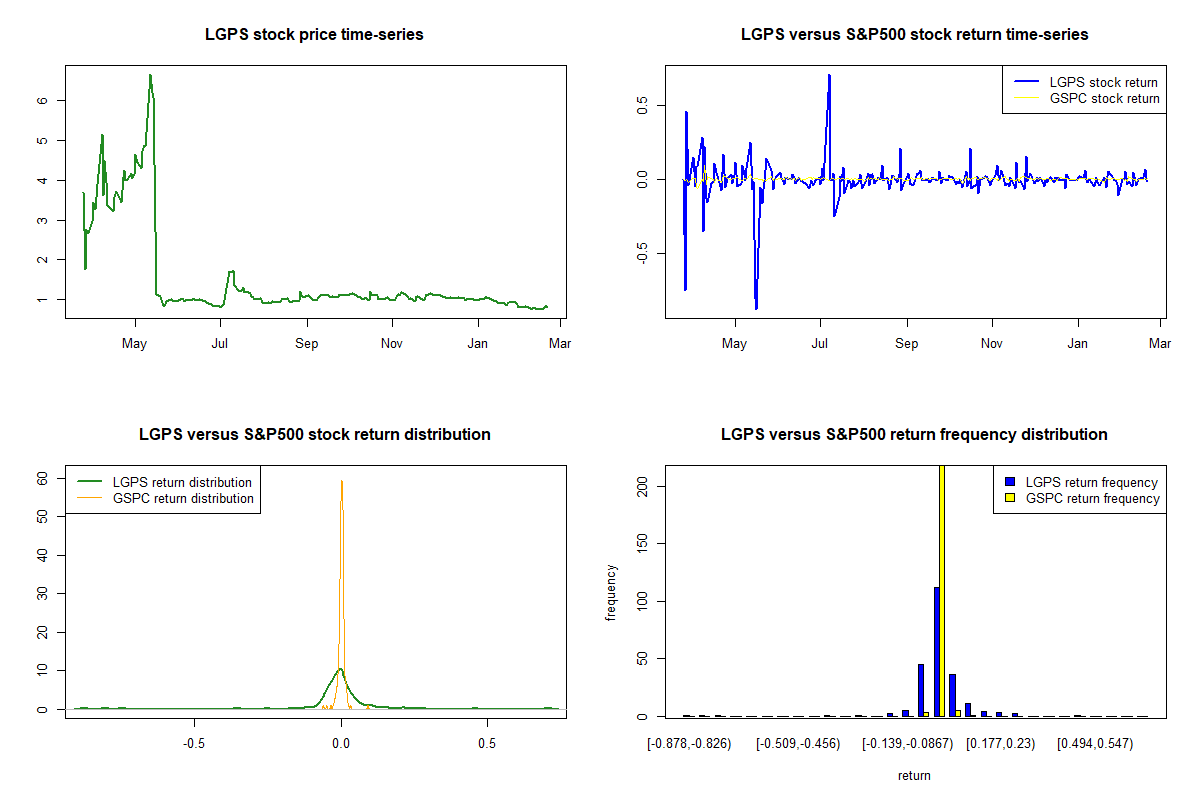Click the "Mar" tick on the stock return chart

[1160, 344]
